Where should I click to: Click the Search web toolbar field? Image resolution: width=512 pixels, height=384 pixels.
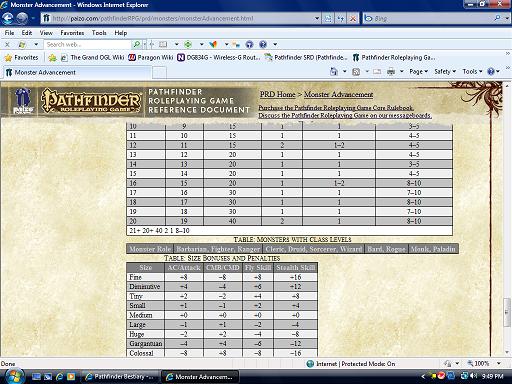88,44
